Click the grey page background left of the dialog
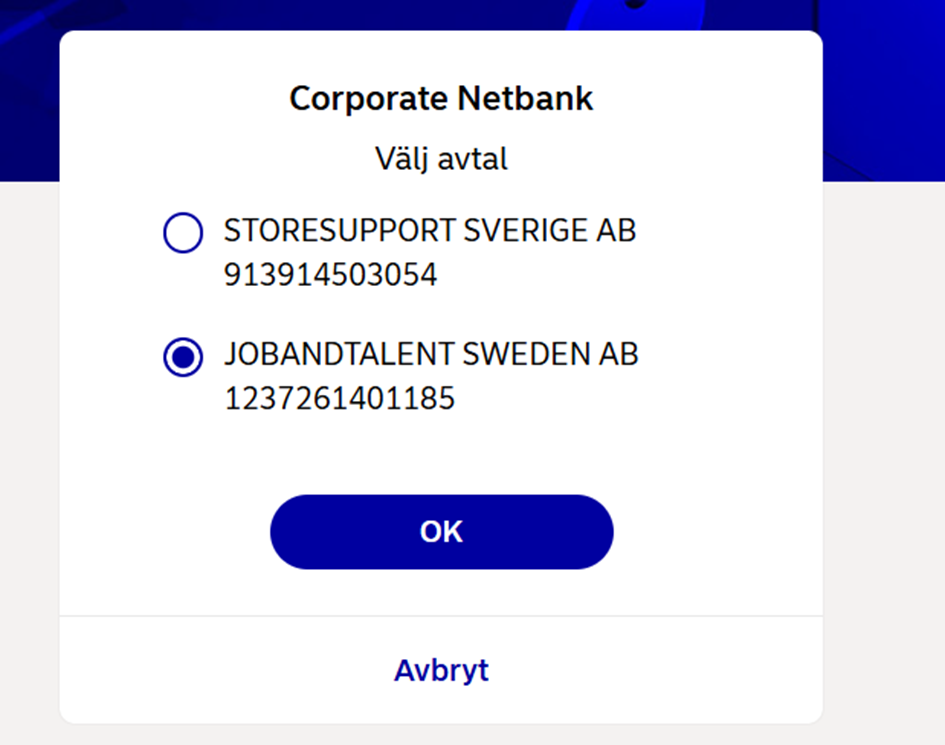Viewport: 945px width, 745px height. click(x=28, y=450)
